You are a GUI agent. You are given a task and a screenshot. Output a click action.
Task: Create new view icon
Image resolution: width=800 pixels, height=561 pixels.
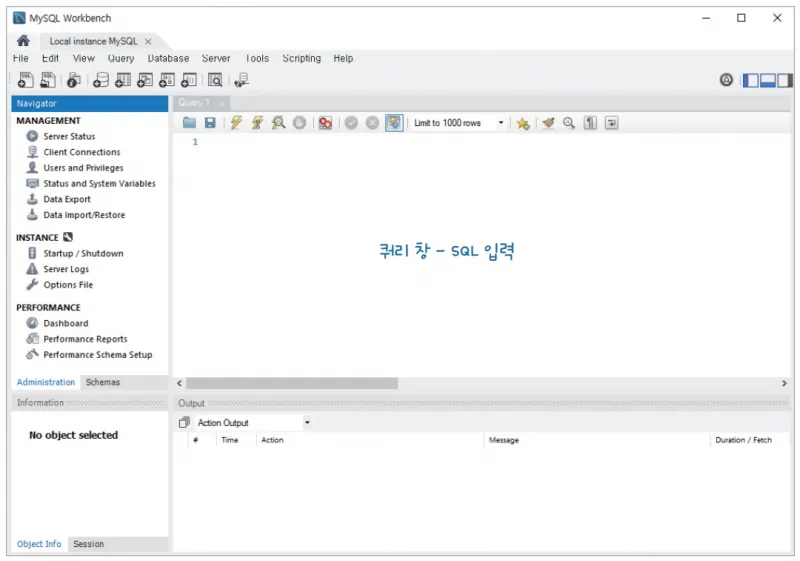click(145, 80)
